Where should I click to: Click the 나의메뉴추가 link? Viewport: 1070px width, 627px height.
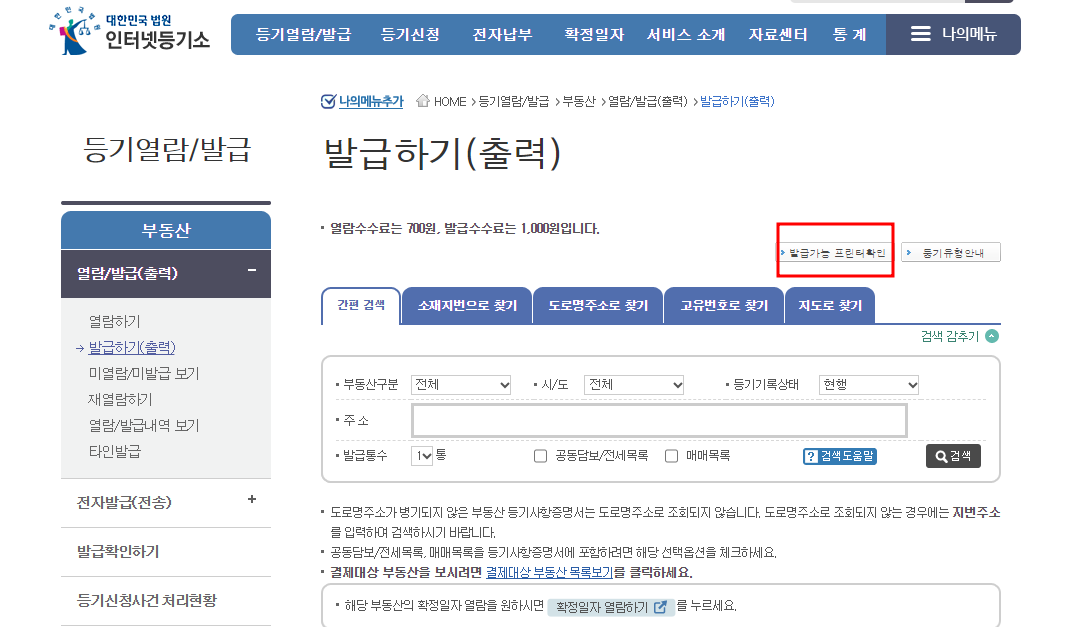(371, 101)
